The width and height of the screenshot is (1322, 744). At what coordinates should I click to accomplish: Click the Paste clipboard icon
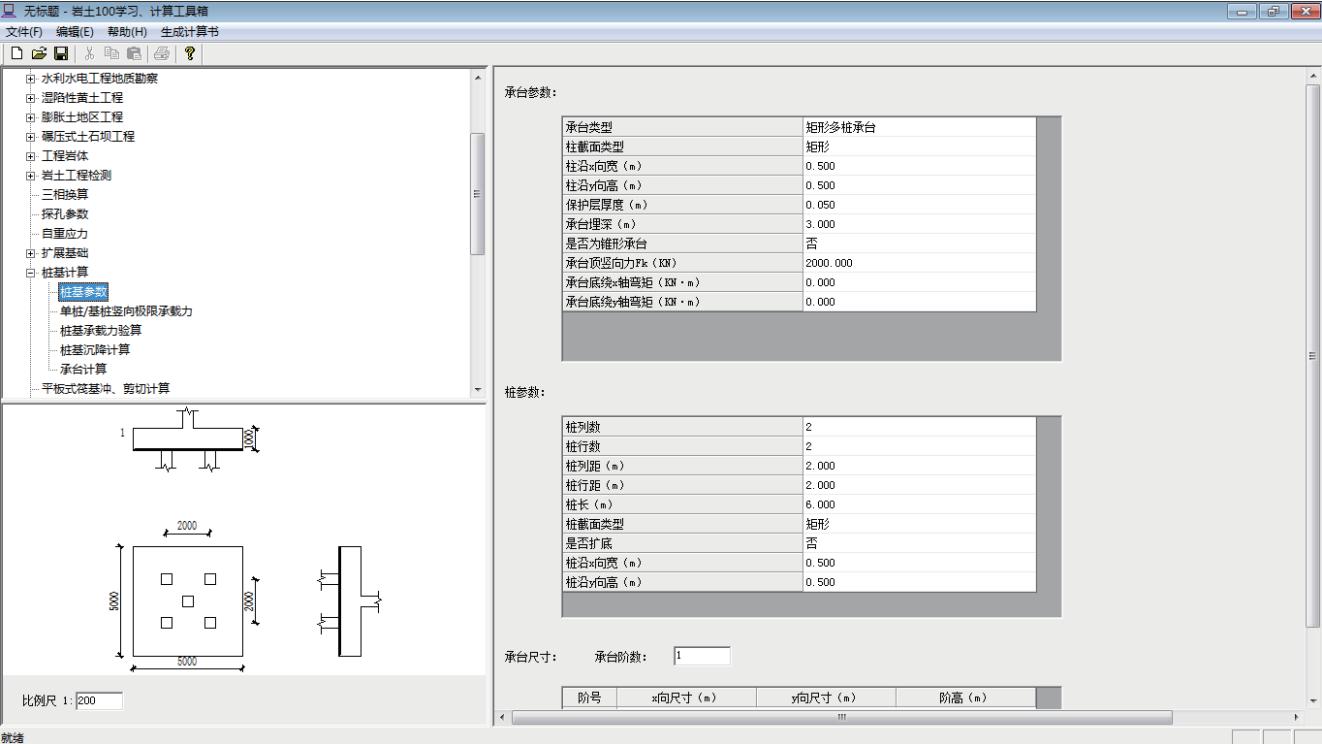pos(132,53)
